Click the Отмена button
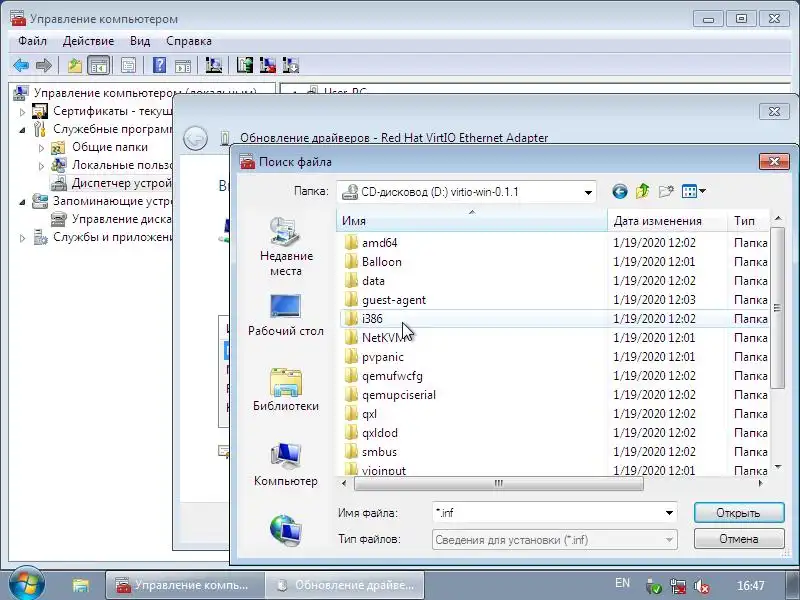The image size is (800, 600). click(x=739, y=539)
